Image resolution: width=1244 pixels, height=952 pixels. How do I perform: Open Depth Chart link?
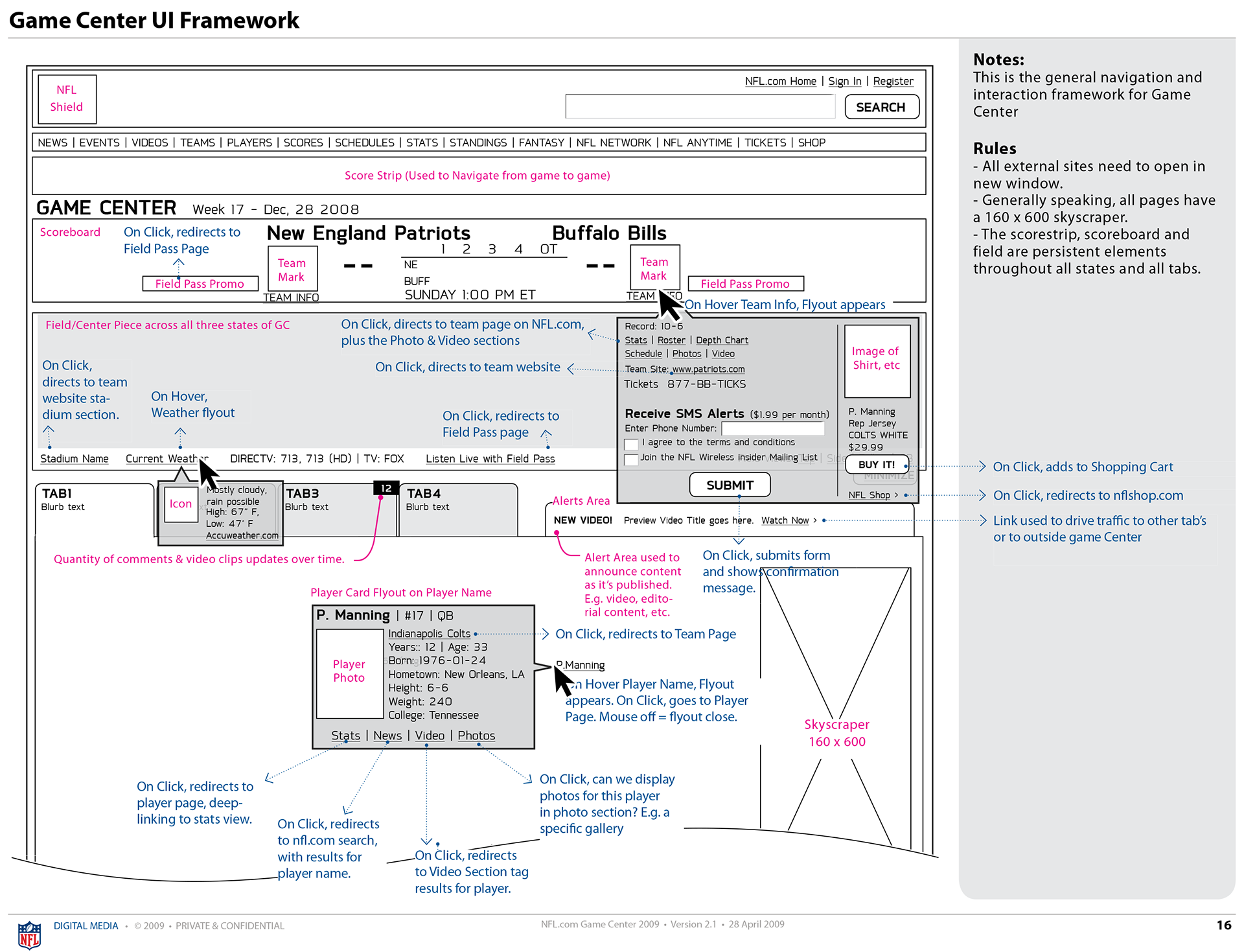722,340
